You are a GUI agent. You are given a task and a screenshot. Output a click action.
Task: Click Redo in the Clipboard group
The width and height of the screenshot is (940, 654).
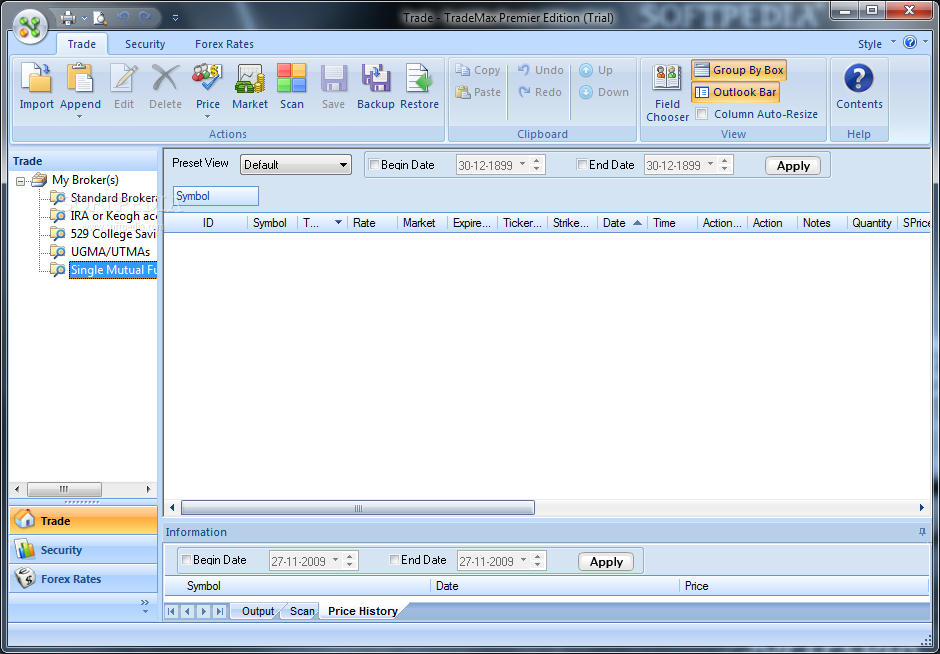pyautogui.click(x=540, y=92)
